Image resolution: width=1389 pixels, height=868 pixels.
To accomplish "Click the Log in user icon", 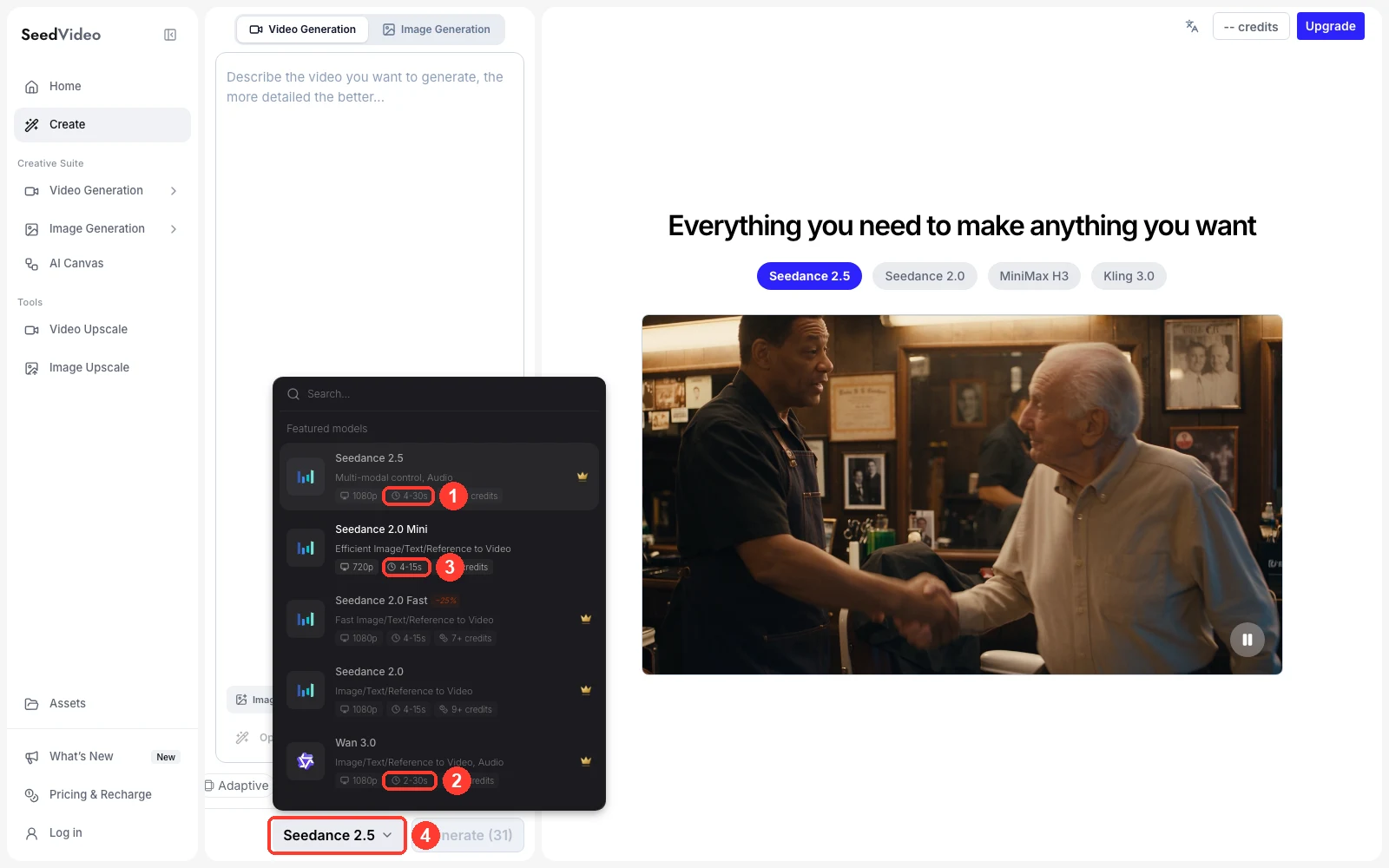I will click(x=32, y=833).
